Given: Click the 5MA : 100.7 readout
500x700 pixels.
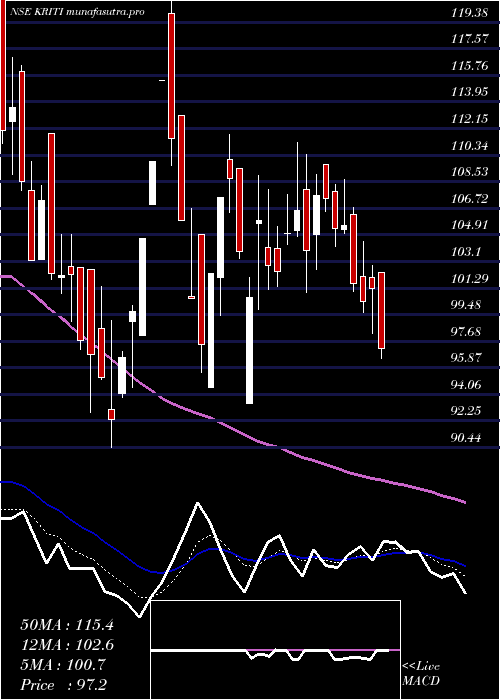Looking at the screenshot, I should pyautogui.click(x=63, y=665).
